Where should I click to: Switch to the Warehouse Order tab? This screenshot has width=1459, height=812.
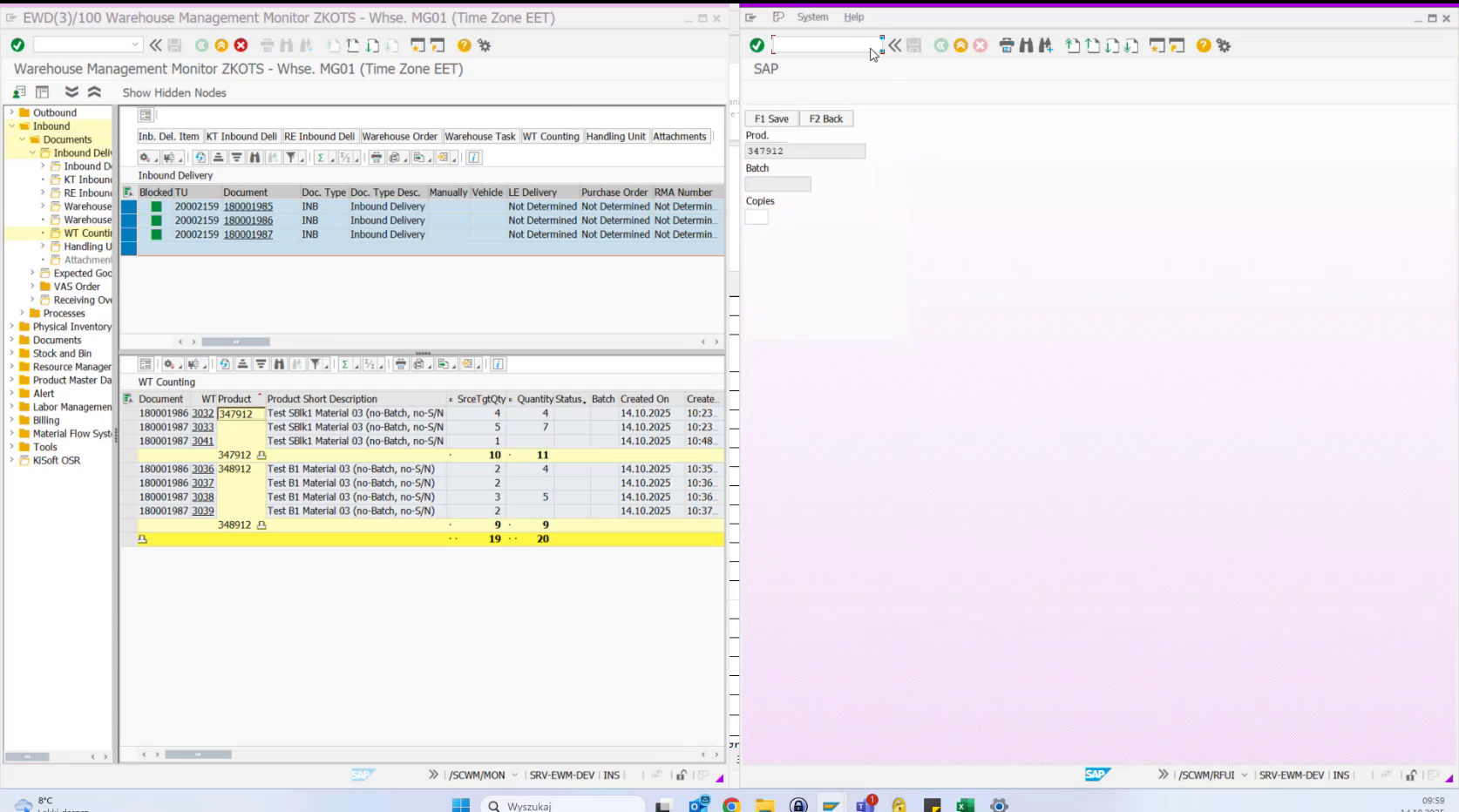point(399,136)
